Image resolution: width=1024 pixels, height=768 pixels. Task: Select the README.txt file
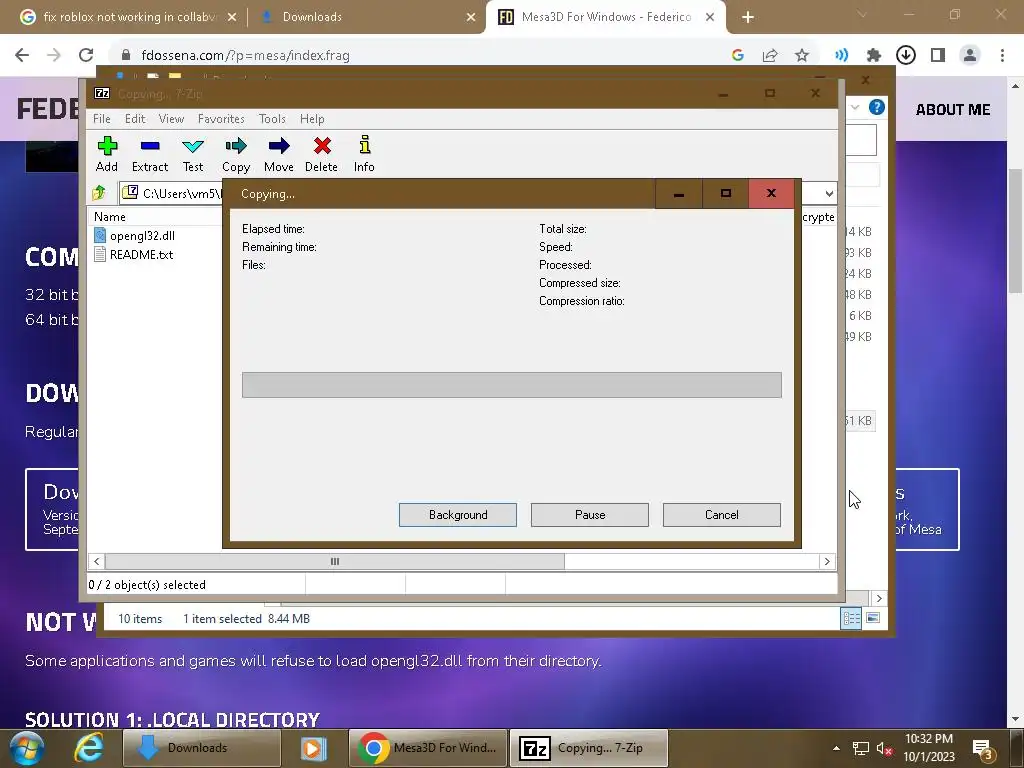point(134,255)
